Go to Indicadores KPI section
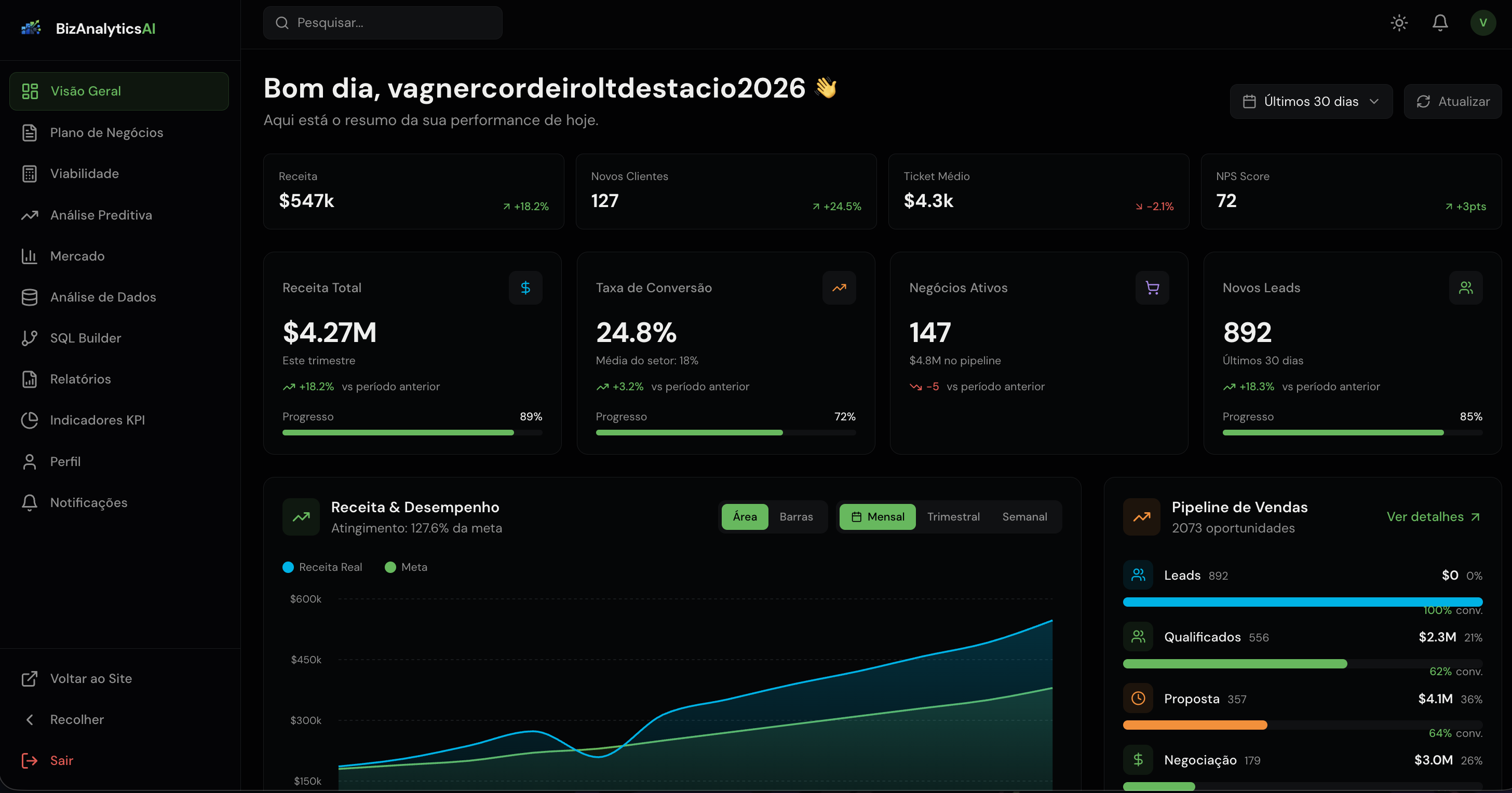Image resolution: width=1512 pixels, height=793 pixels. click(97, 420)
